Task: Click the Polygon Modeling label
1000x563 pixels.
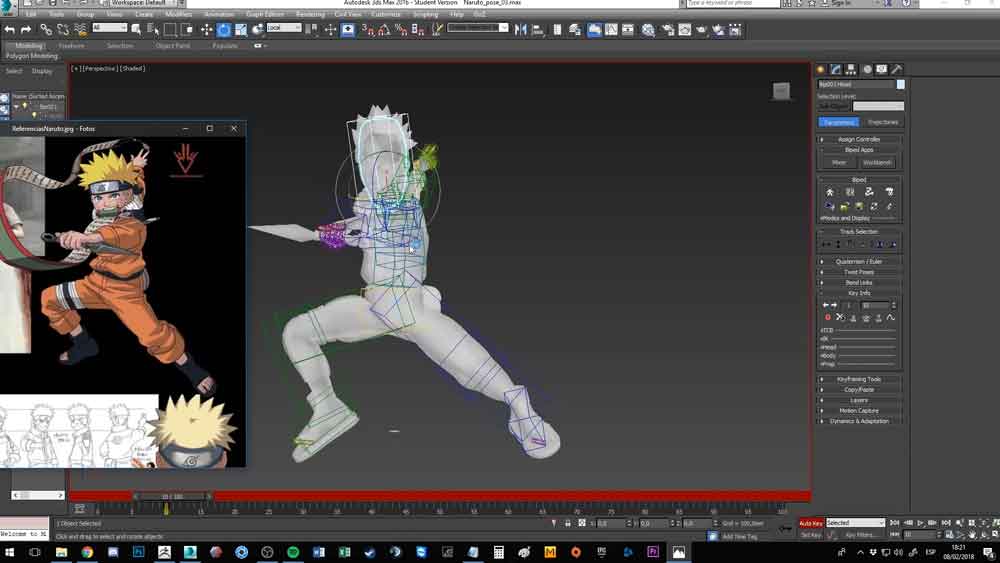Action: (x=32, y=56)
